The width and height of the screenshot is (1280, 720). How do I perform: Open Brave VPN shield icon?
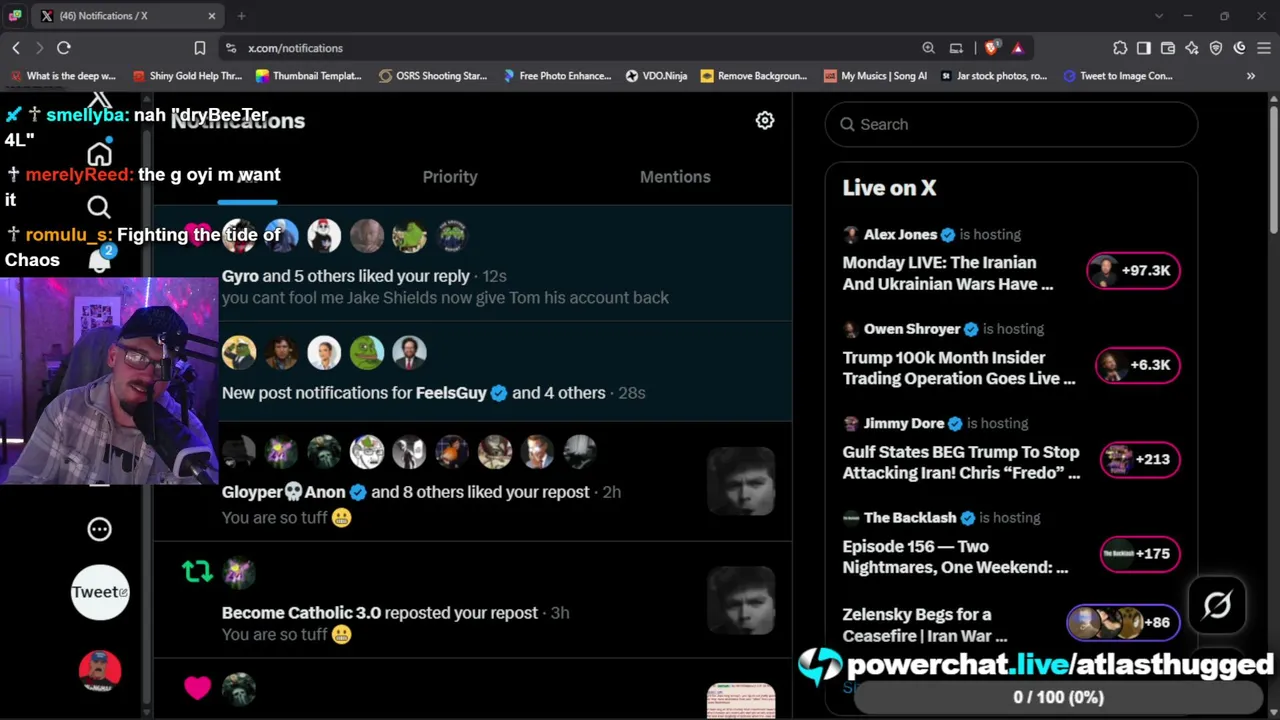tap(1216, 48)
